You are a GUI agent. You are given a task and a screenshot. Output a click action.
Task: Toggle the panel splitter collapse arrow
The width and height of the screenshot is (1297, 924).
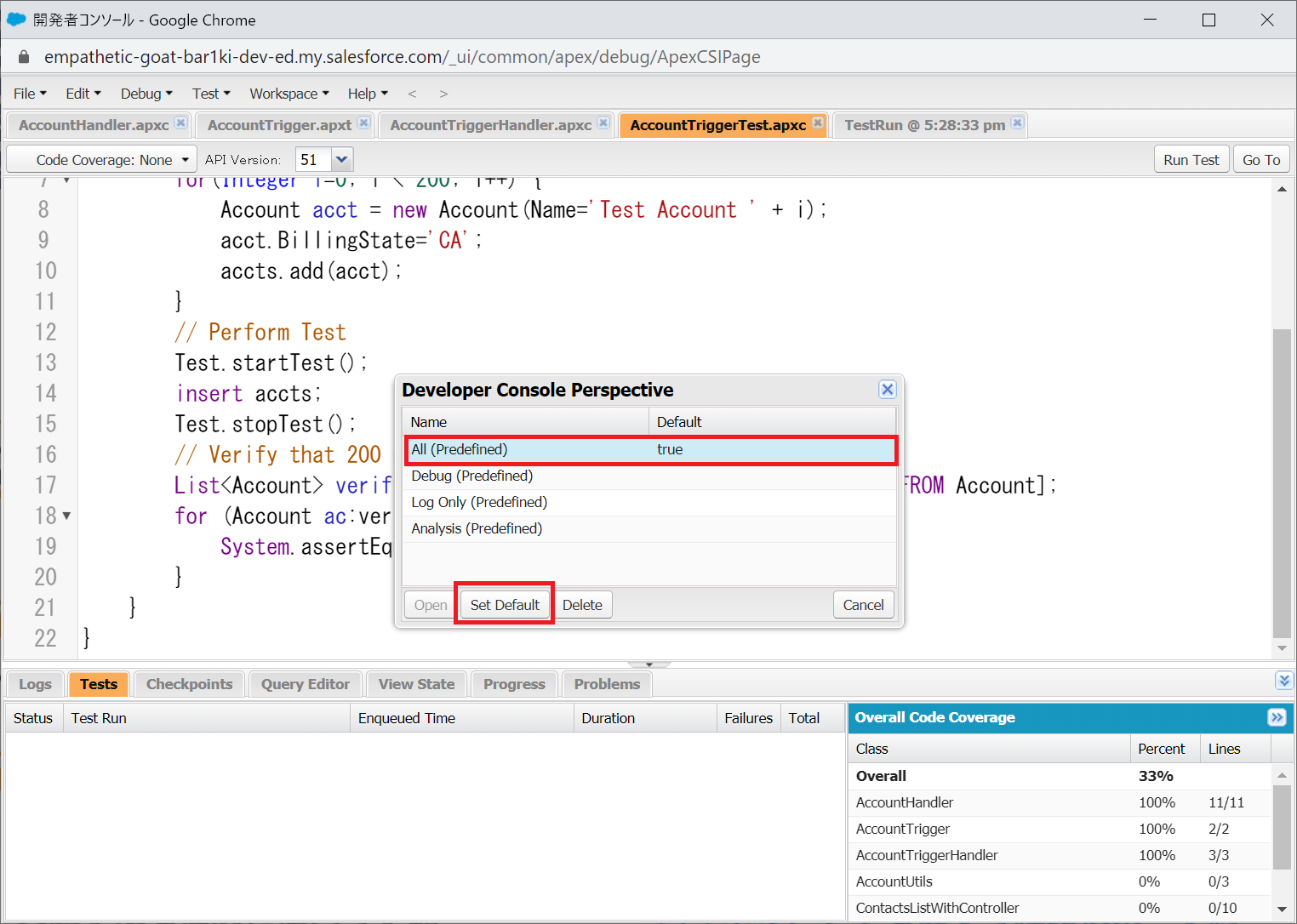(649, 664)
